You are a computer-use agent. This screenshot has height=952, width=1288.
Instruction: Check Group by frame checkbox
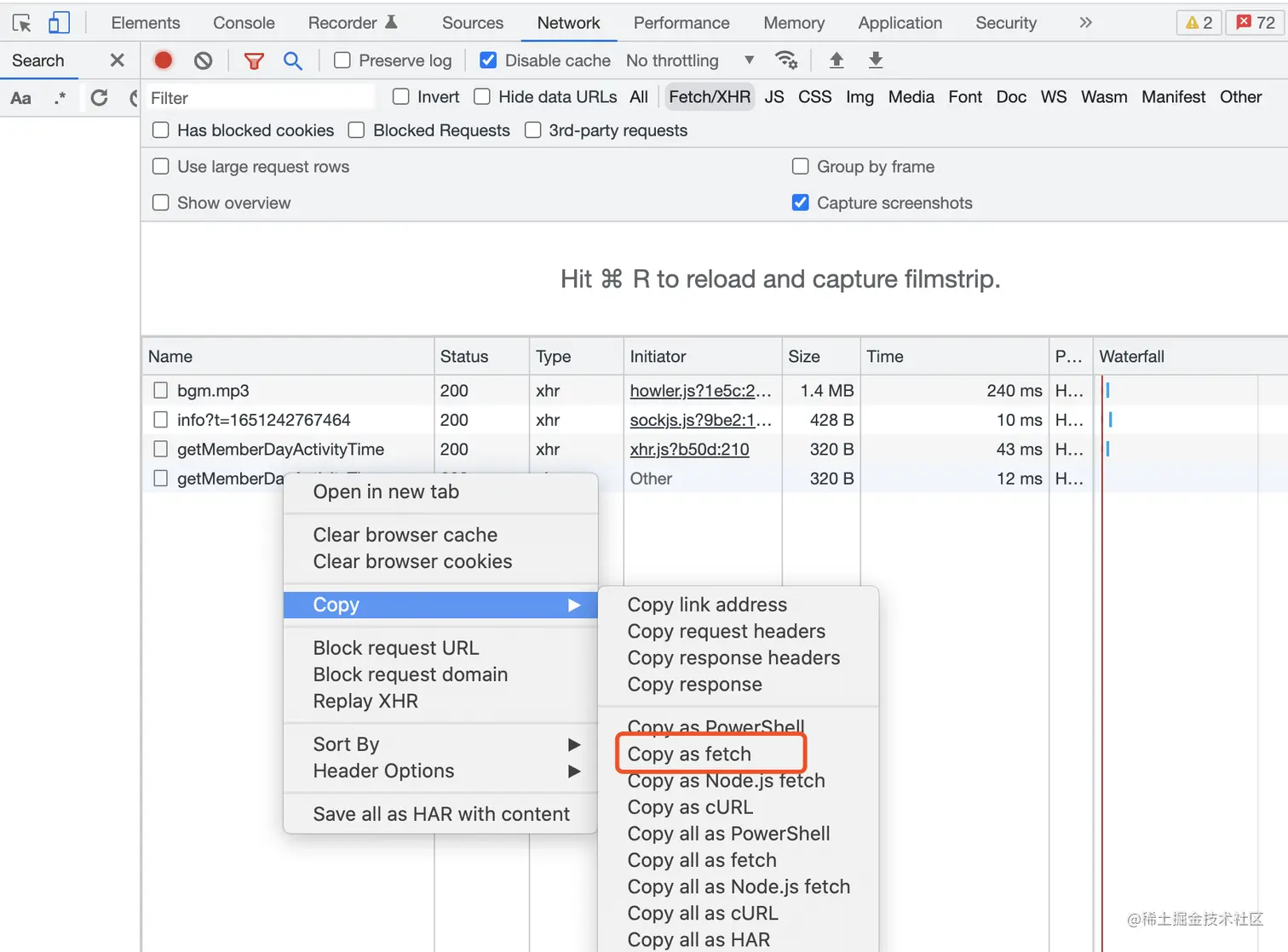coord(800,167)
